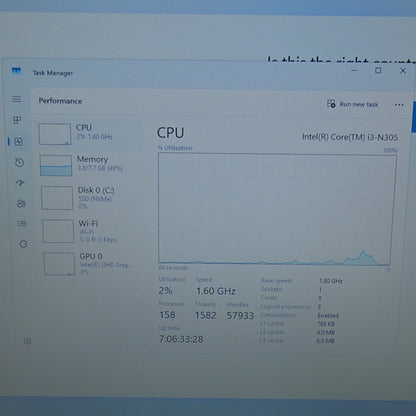Click the Task Manager title bar icon
Screen dimensions: 416x416
pos(16,71)
